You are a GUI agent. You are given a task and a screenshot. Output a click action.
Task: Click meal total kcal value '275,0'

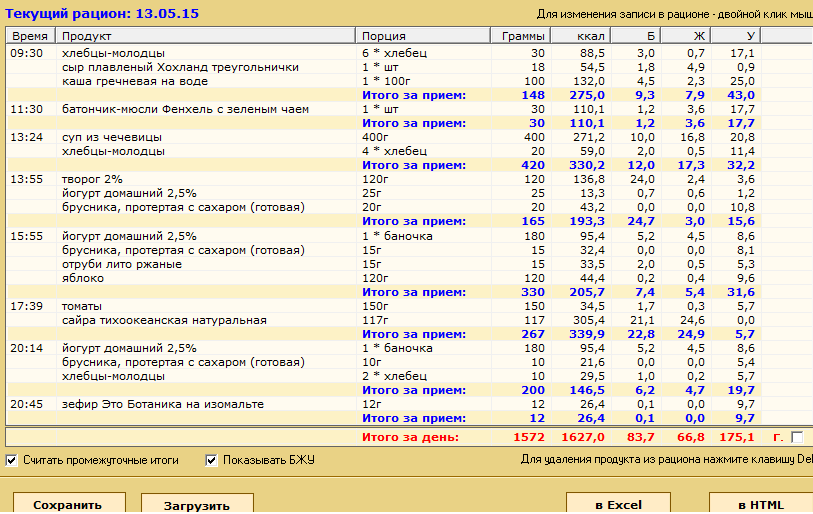(587, 95)
